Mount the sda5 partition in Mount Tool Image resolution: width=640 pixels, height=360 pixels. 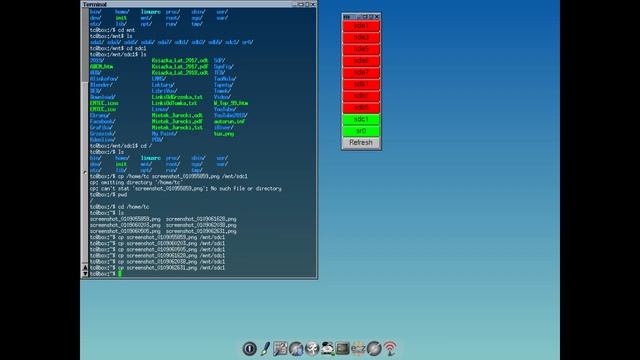[361, 49]
